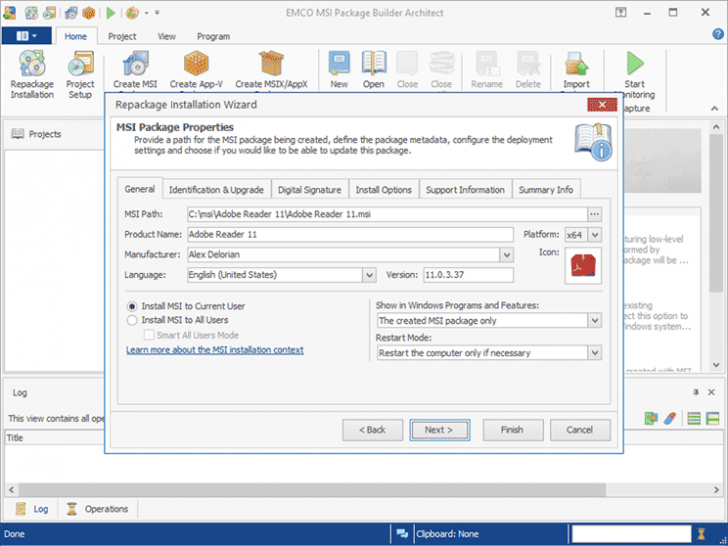Collapse the ribbon with the chevron arrow
The width and height of the screenshot is (728, 546).
point(715,108)
